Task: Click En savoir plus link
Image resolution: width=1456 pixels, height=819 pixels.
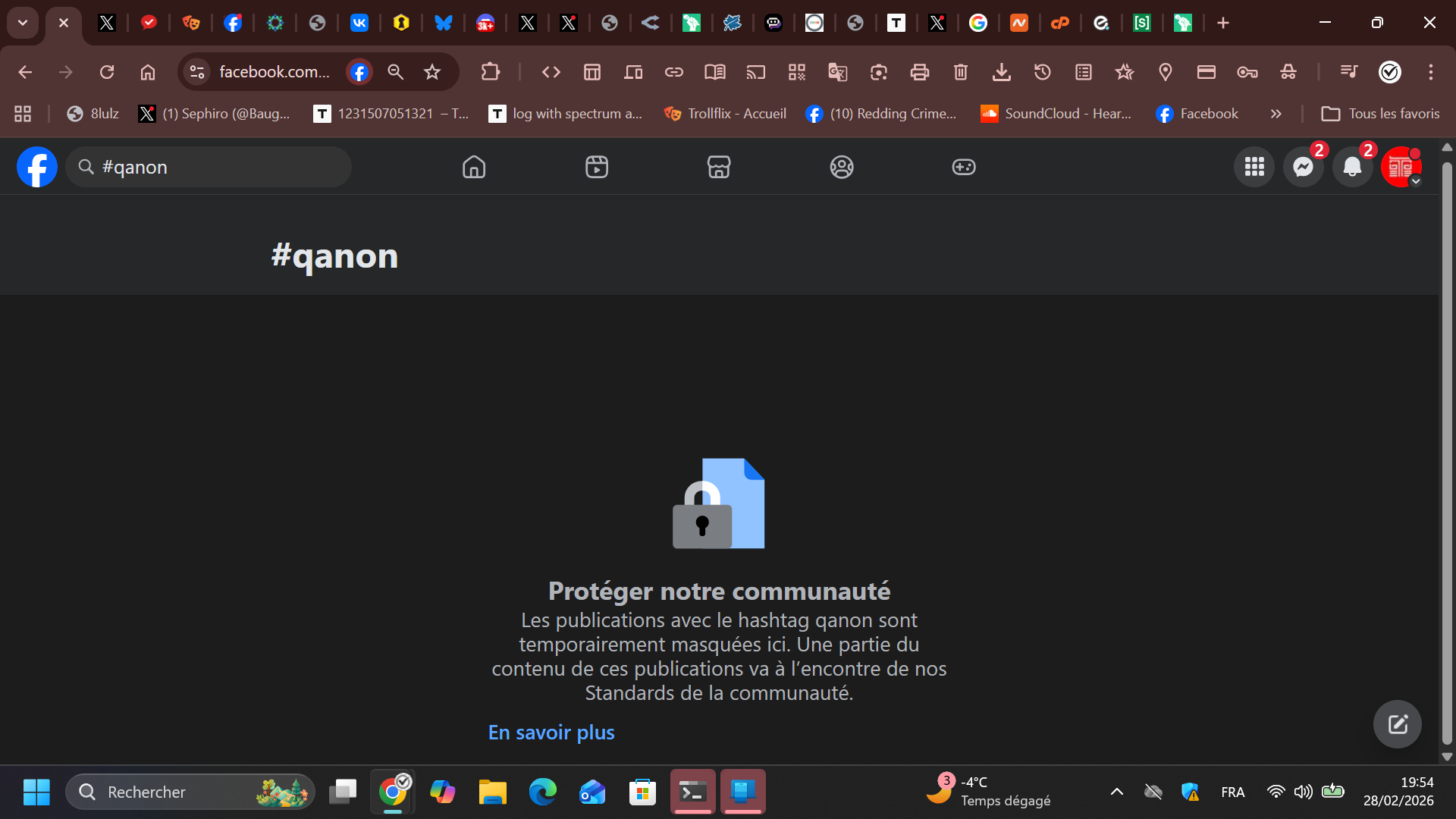Action: (x=551, y=733)
